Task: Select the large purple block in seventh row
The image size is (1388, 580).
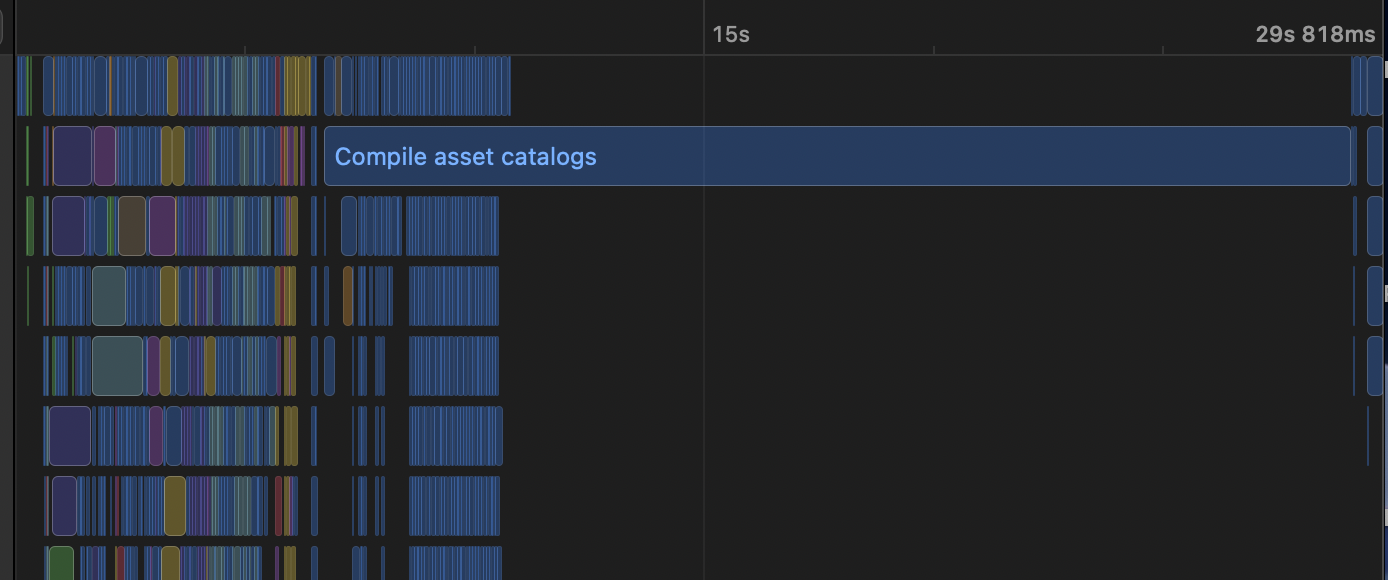Action: click(64, 506)
